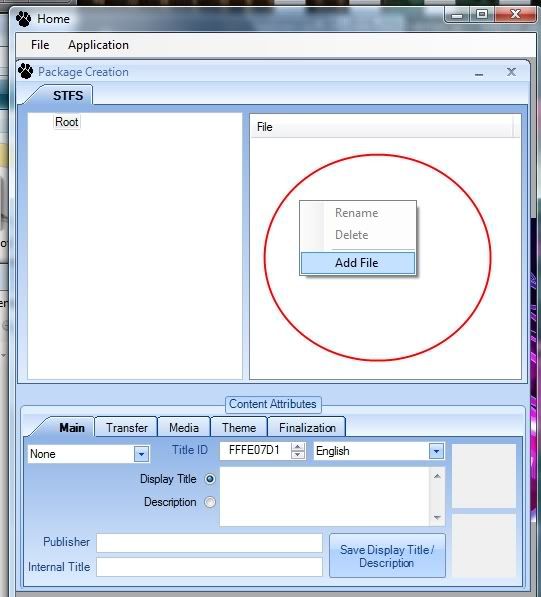Decrease Title ID with down stepper arrow
The image size is (541, 597).
pyautogui.click(x=298, y=455)
